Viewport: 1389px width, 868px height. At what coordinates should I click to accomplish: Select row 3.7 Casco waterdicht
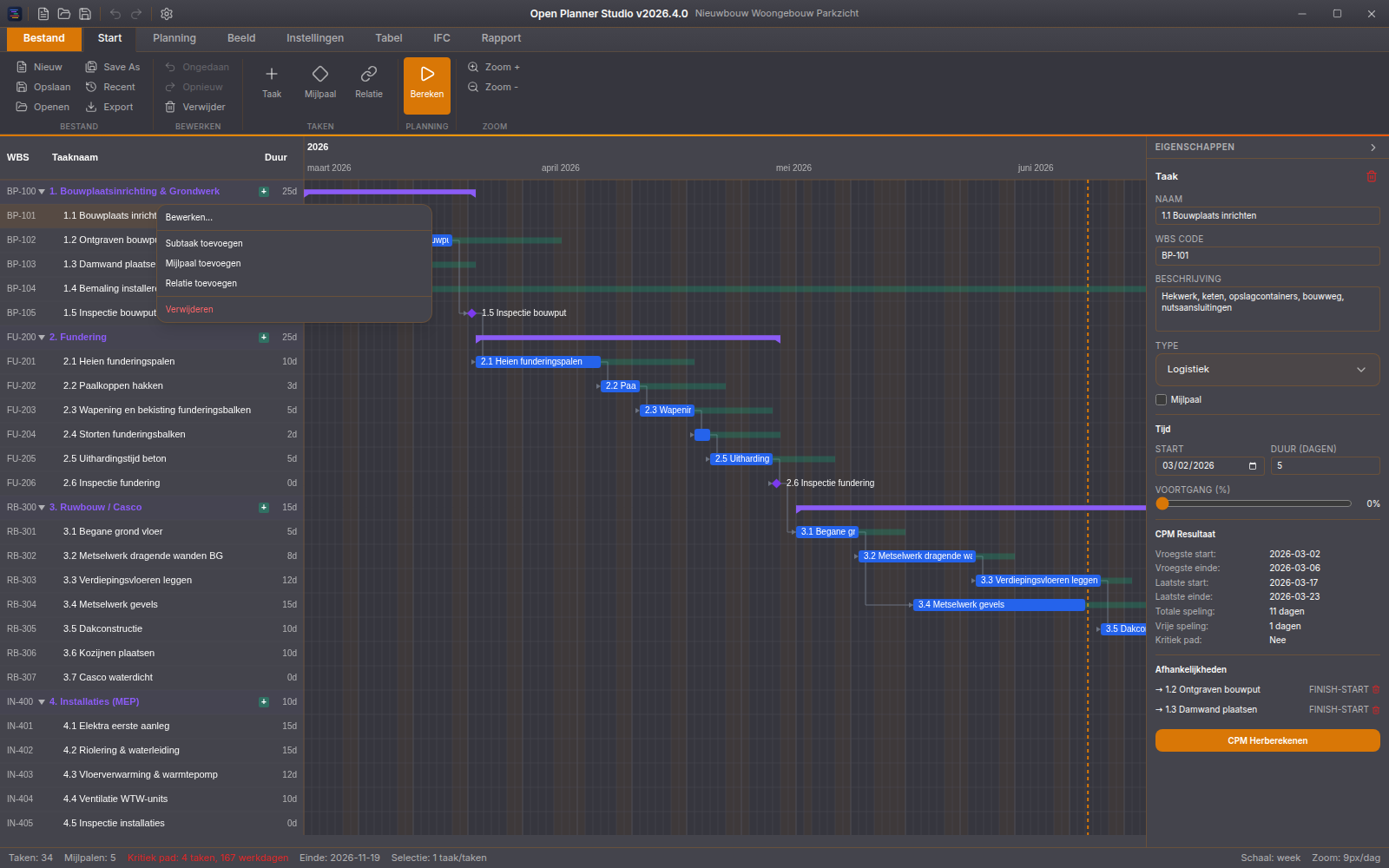tap(152, 677)
